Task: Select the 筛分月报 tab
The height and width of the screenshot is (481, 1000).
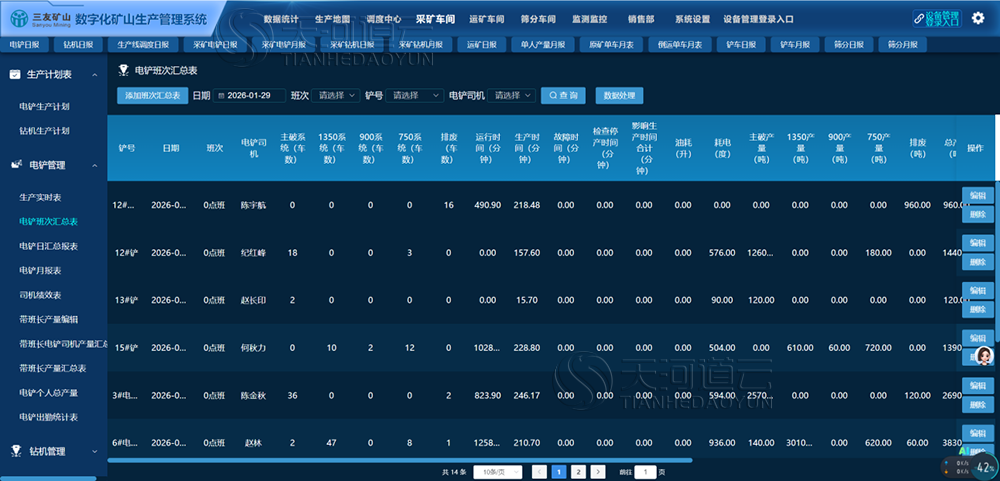Action: (x=902, y=45)
